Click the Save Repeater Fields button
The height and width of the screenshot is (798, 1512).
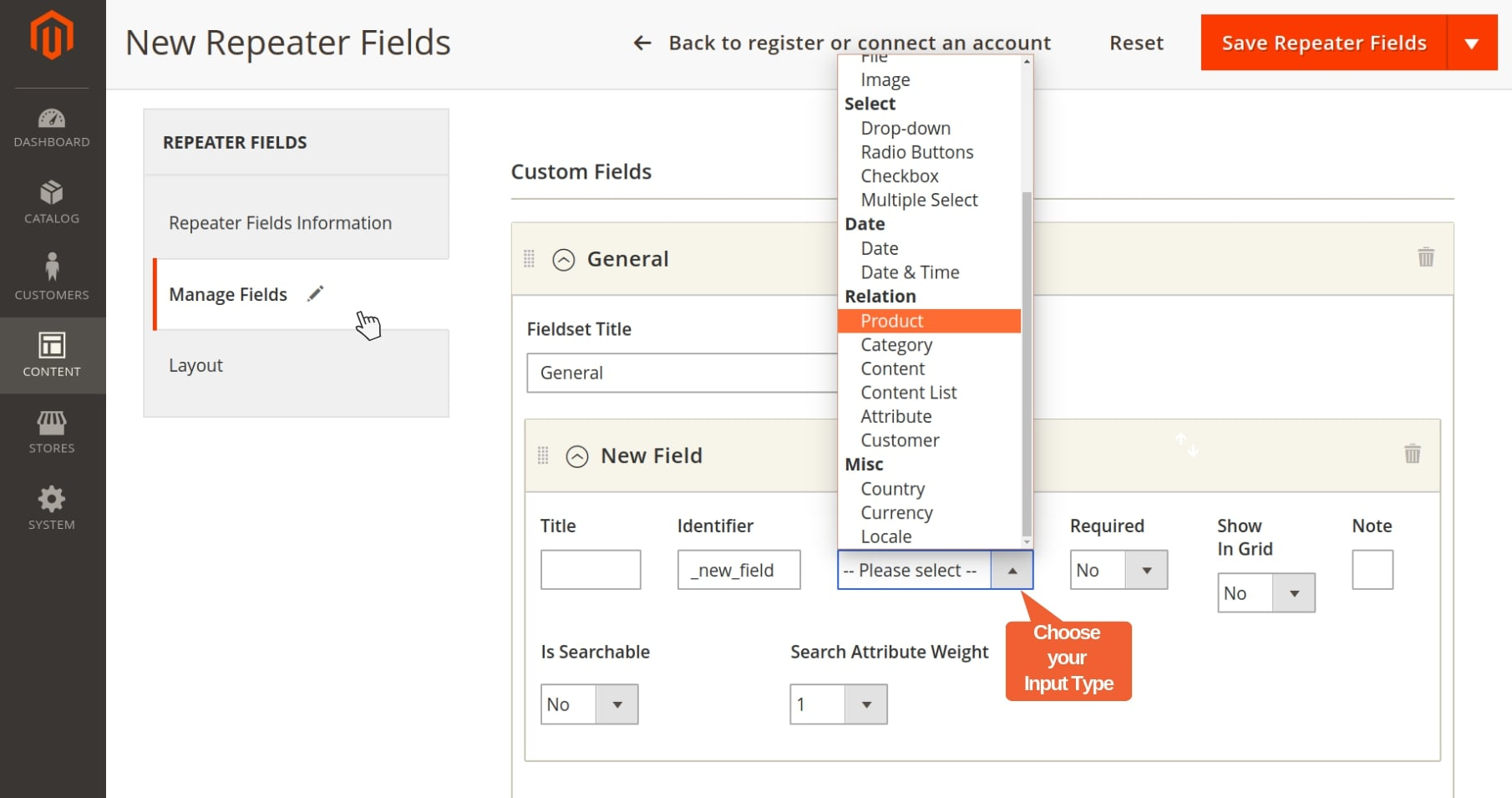(x=1323, y=43)
